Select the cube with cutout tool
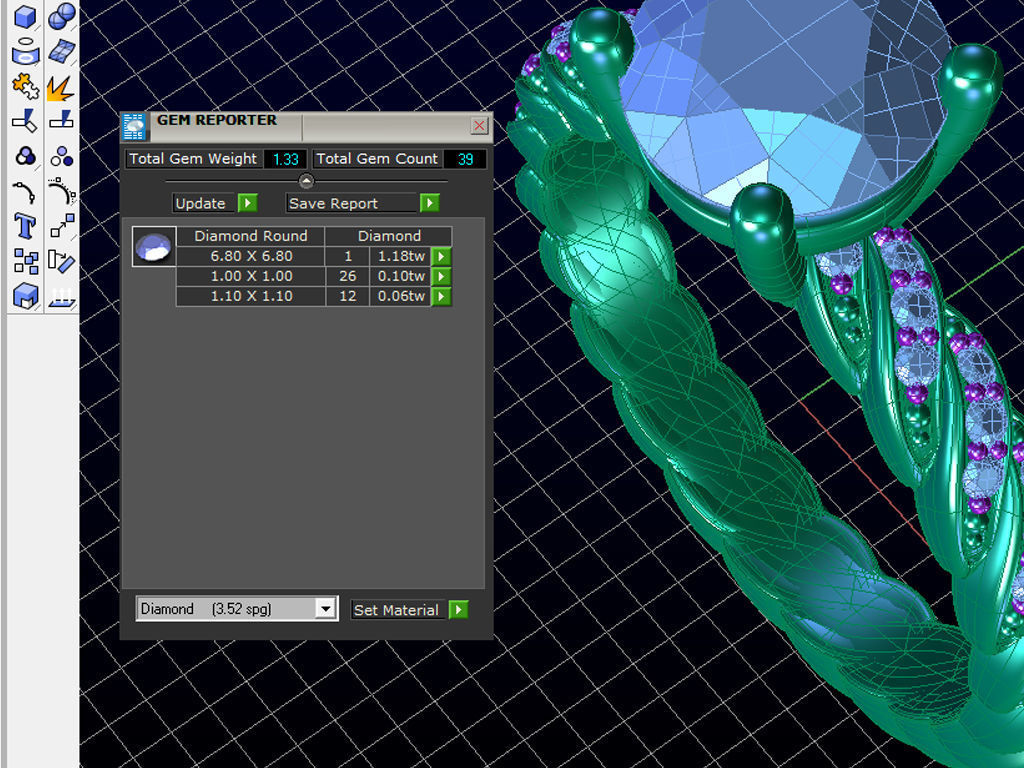Screen dimensions: 1024x768 (25, 296)
